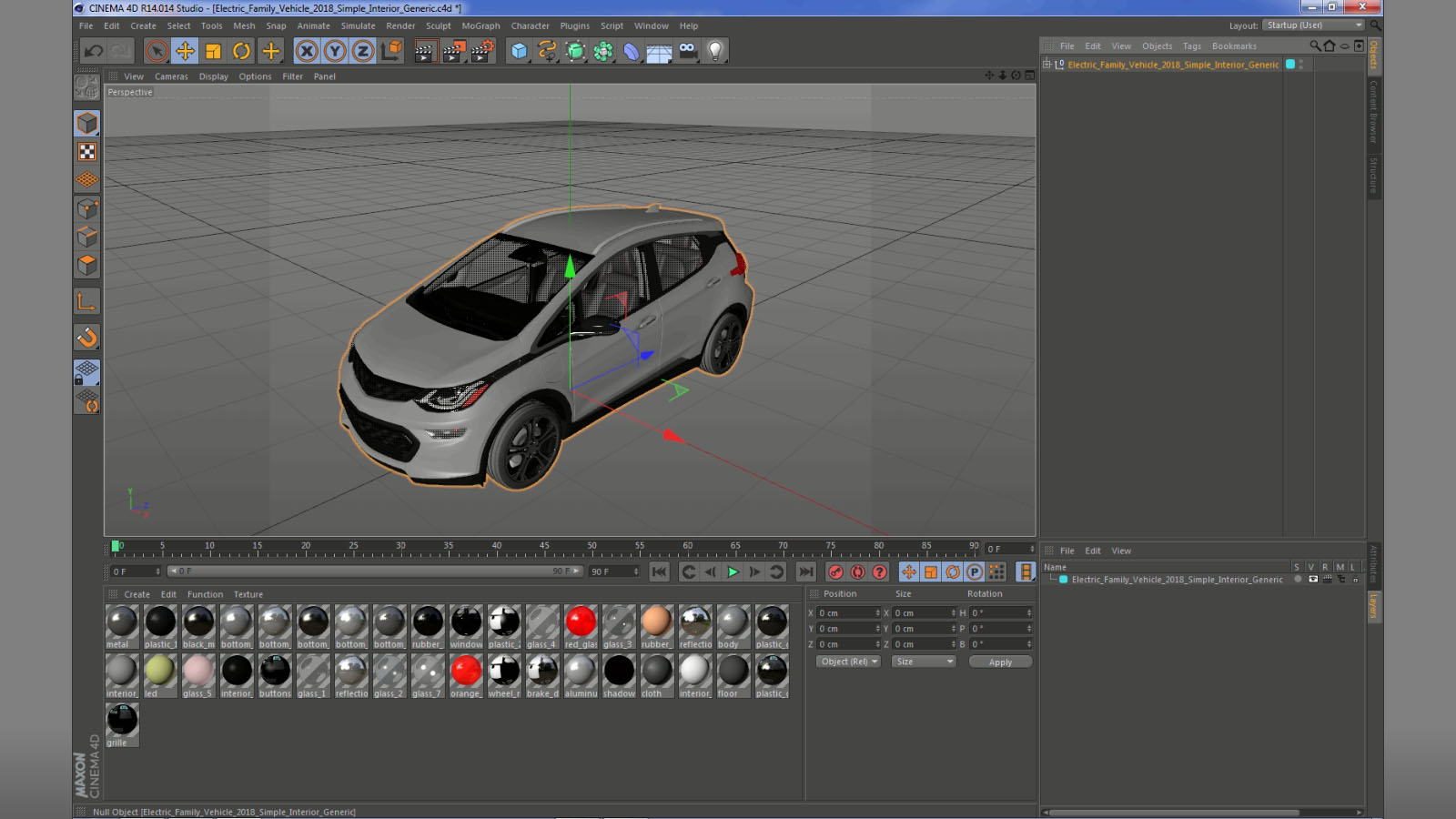The height and width of the screenshot is (819, 1456).
Task: Render active view clapperboard icon
Action: click(x=424, y=51)
